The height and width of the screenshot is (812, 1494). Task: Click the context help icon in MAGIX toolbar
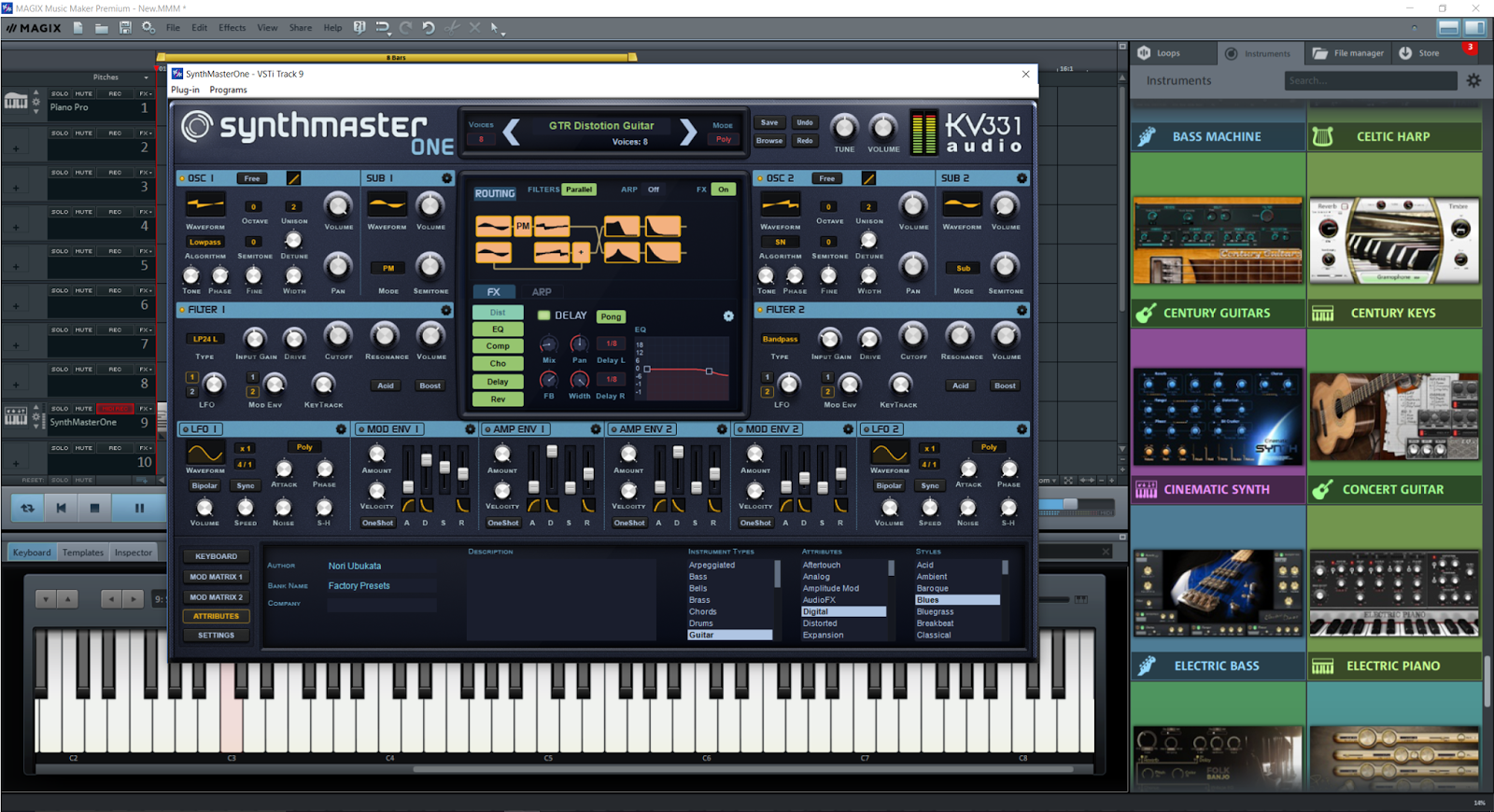point(359,28)
